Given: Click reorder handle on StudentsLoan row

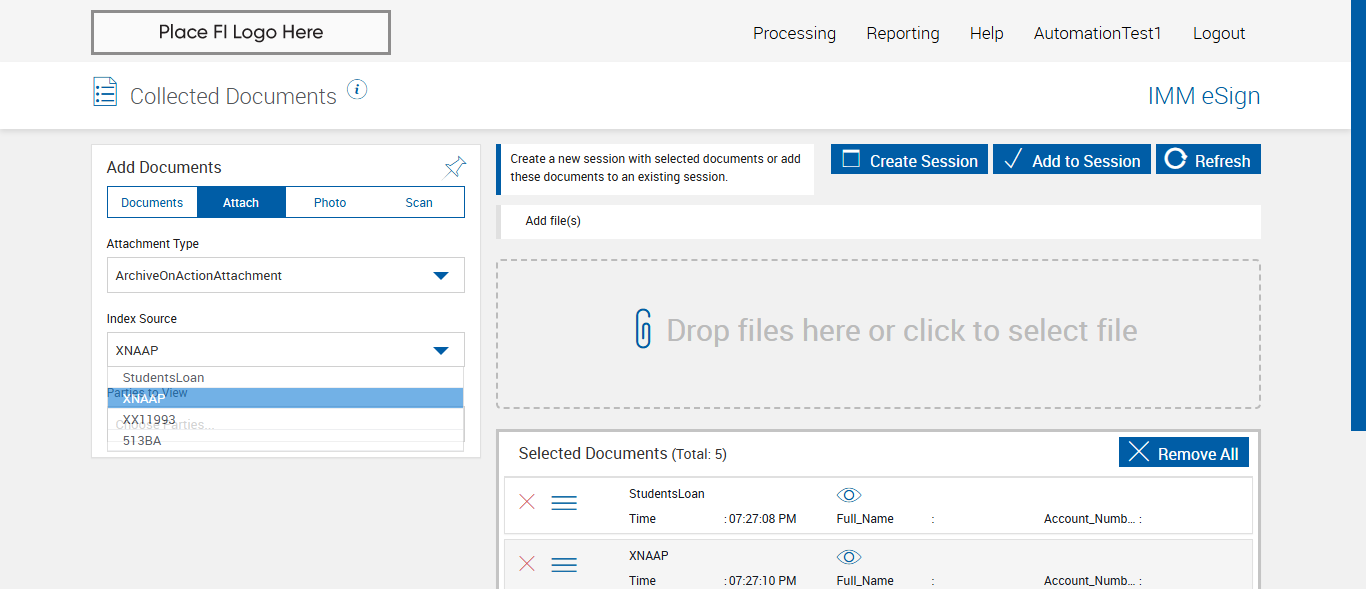Looking at the screenshot, I should tap(564, 503).
